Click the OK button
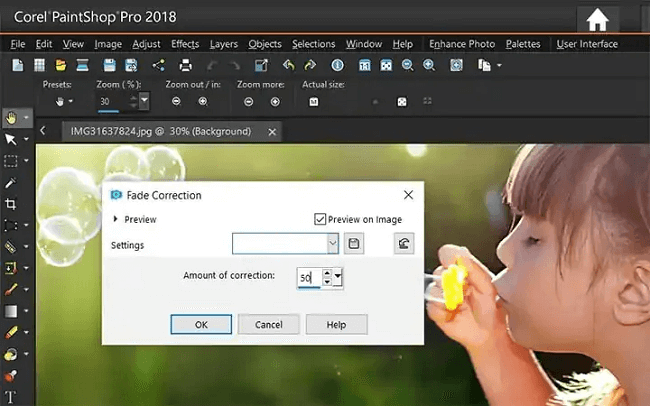Screen dimensions: 650x406 tap(201, 324)
